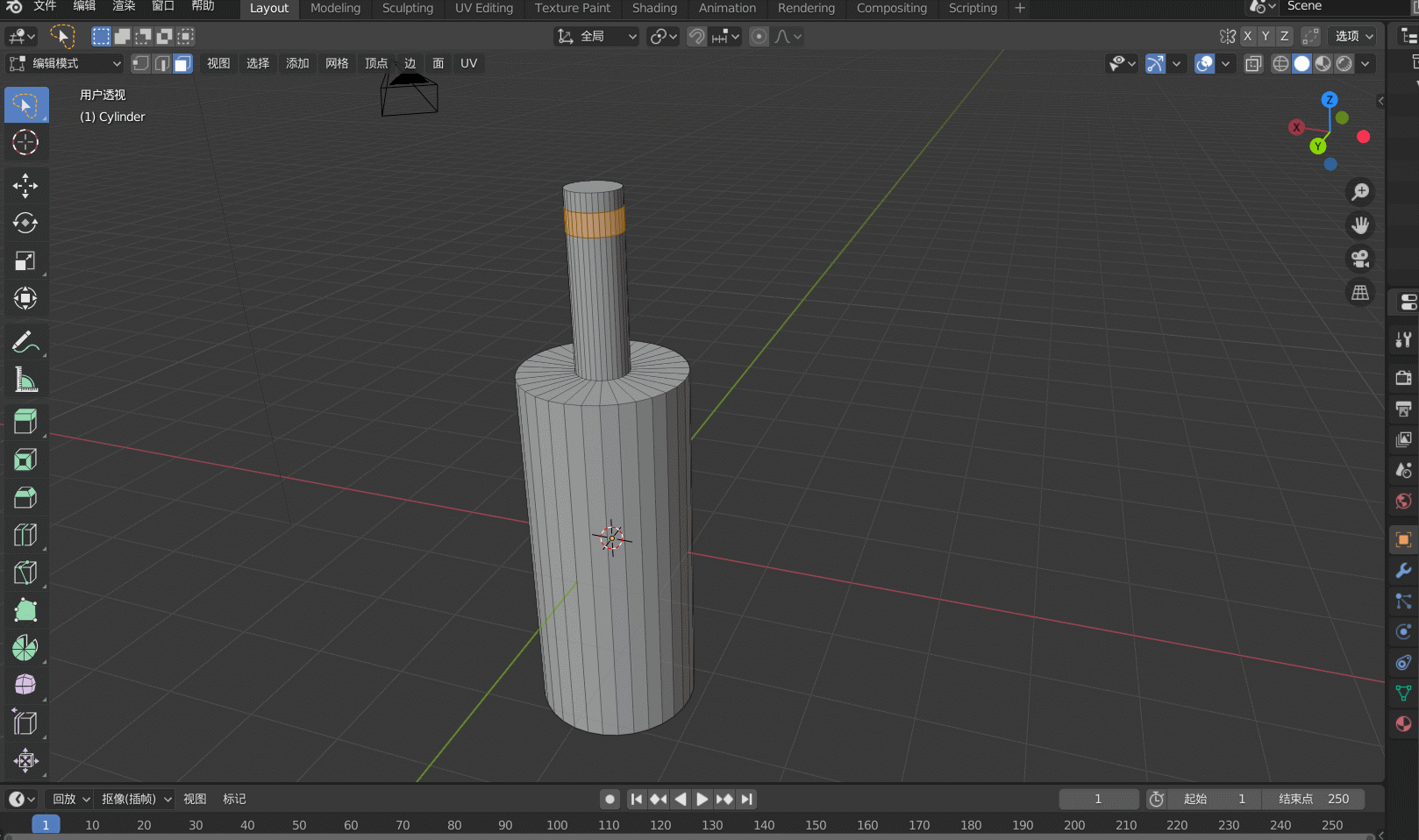Open 抠像(插帧) keying dropdown
Image resolution: width=1419 pixels, height=840 pixels.
(136, 799)
